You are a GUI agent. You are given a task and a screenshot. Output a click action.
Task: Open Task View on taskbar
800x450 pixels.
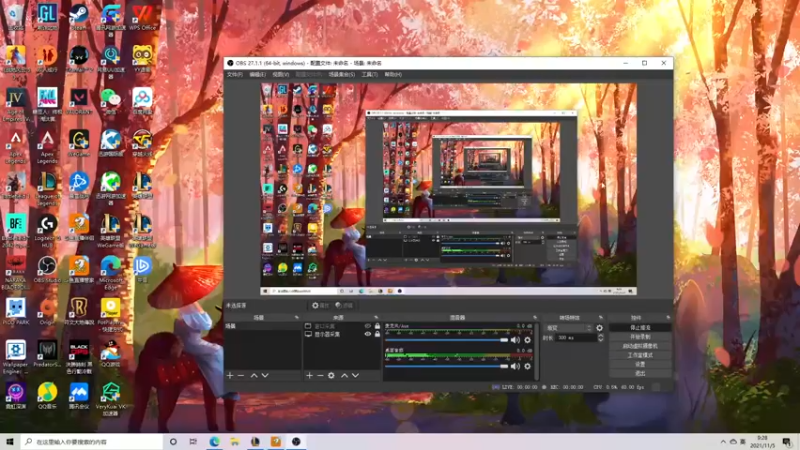click(x=193, y=441)
